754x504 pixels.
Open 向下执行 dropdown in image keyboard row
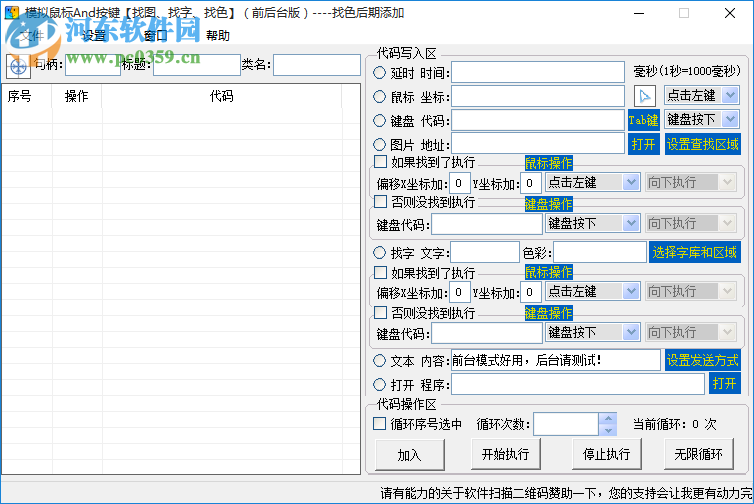coord(727,223)
